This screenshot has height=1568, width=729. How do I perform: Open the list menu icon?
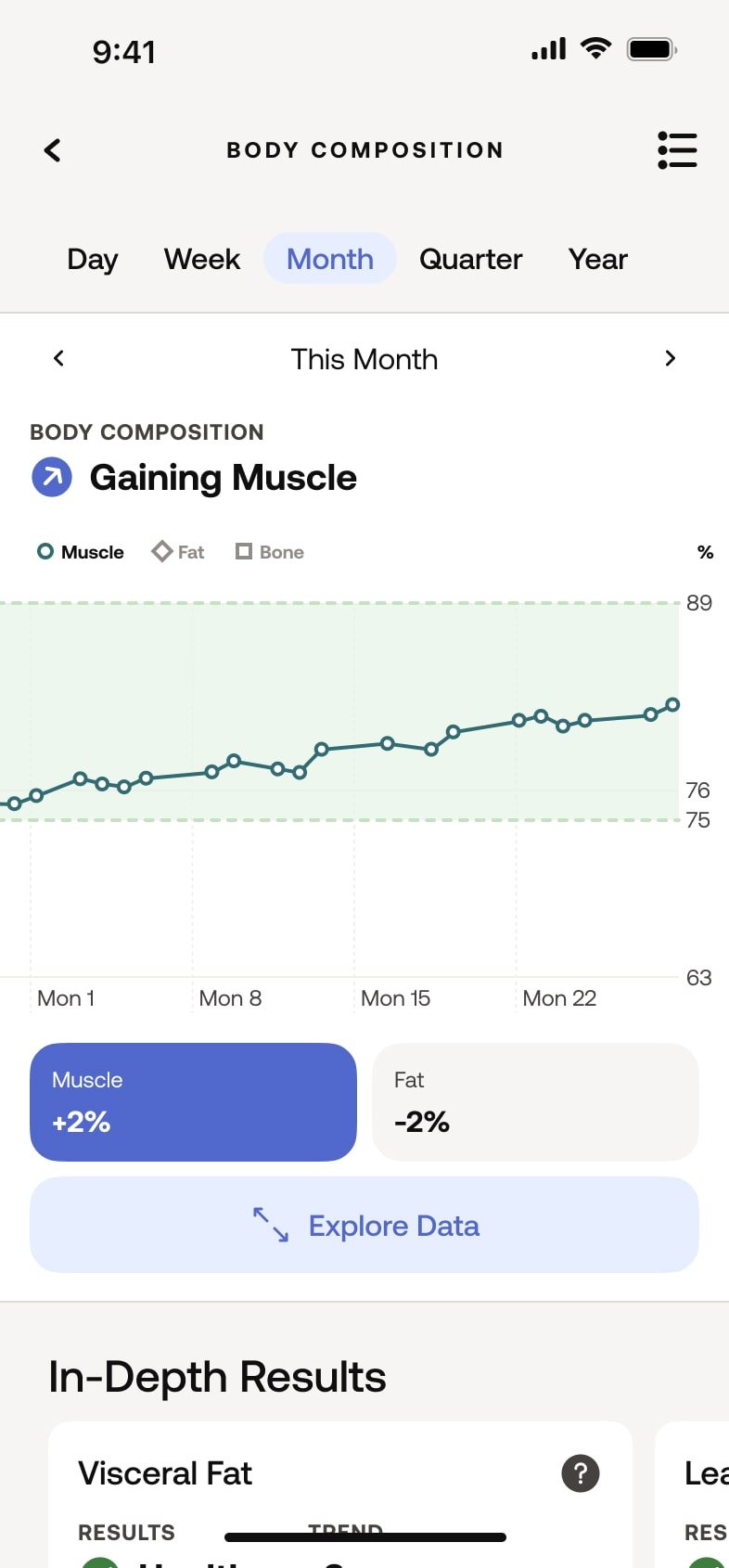(x=677, y=150)
